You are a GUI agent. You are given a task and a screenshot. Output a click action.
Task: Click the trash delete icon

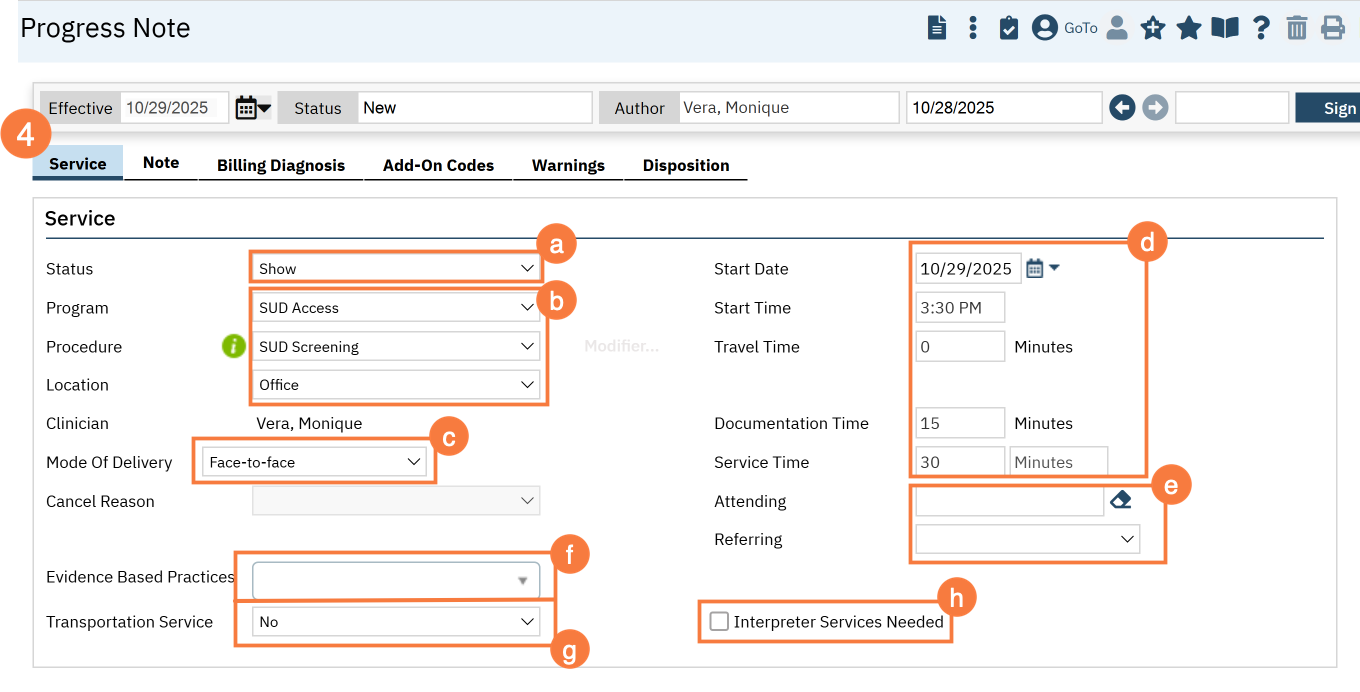point(1297,28)
